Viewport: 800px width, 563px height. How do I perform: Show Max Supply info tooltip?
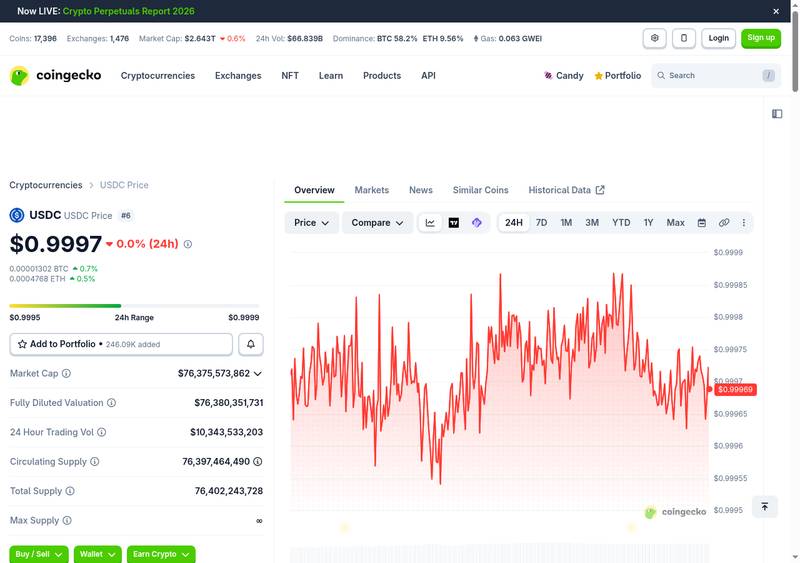tap(67, 520)
